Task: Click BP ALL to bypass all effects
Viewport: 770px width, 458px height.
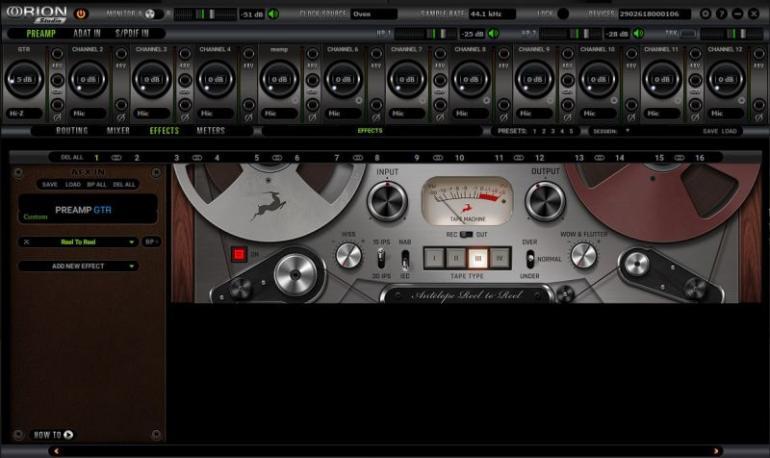Action: click(x=97, y=185)
